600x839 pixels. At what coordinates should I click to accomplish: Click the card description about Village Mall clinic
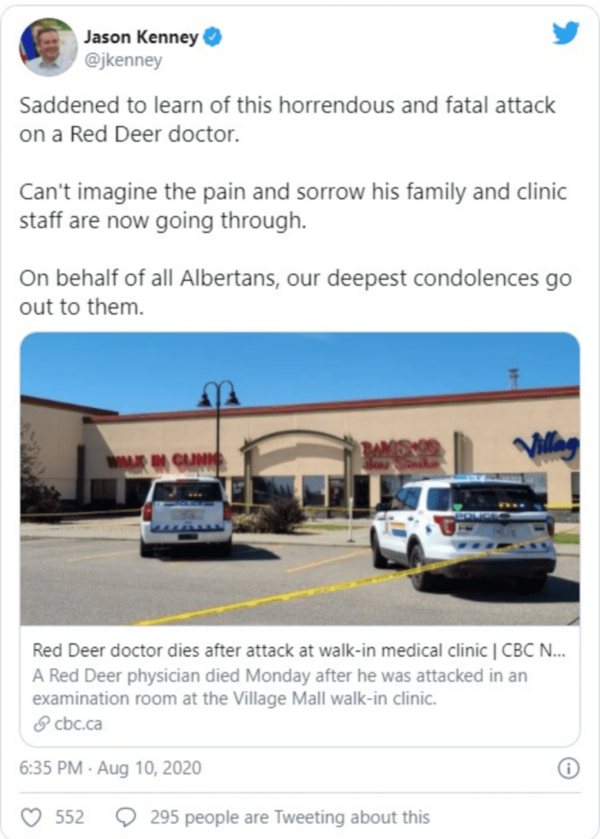tap(280, 687)
